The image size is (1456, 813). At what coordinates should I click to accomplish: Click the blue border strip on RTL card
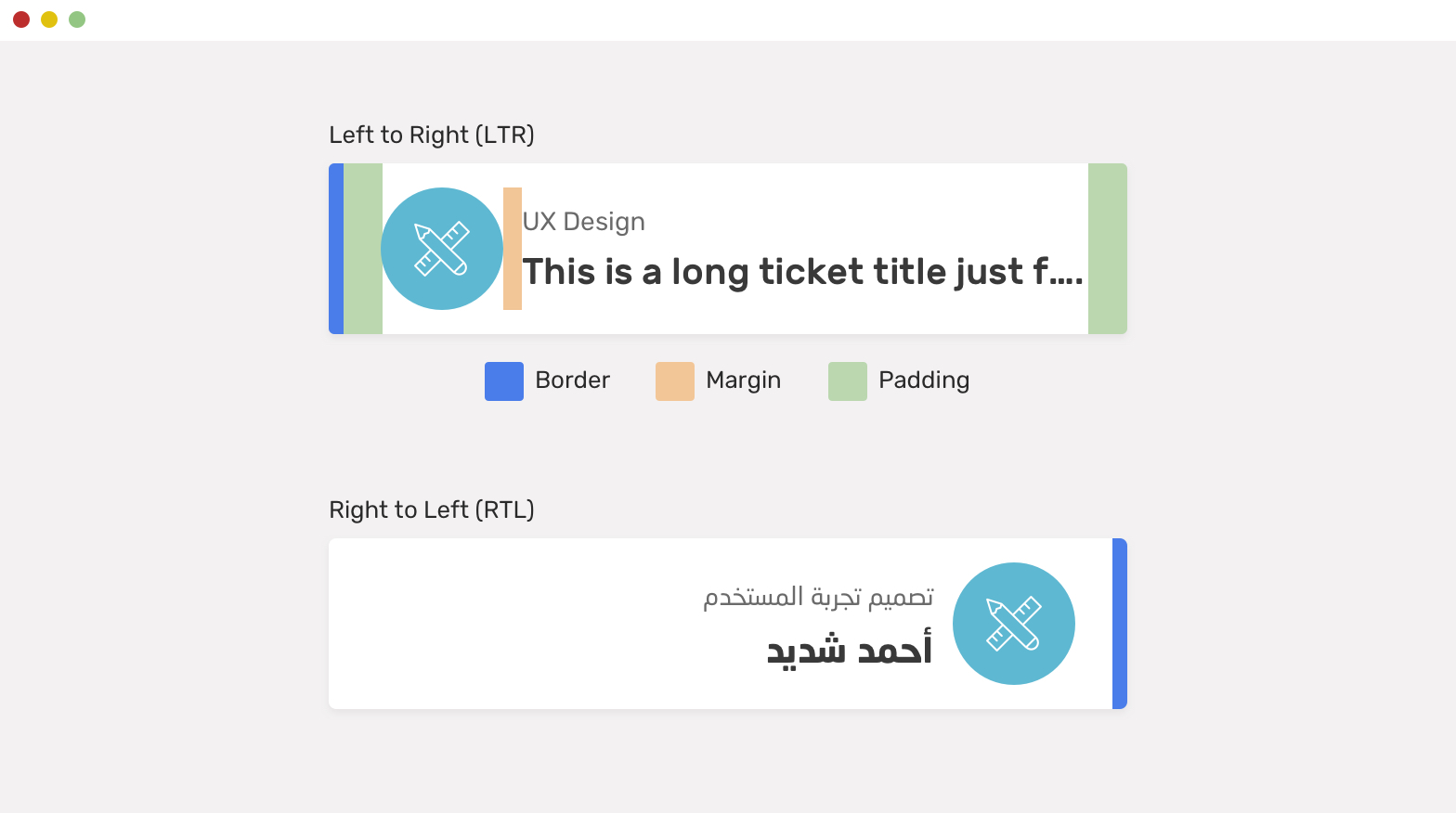coord(1120,624)
